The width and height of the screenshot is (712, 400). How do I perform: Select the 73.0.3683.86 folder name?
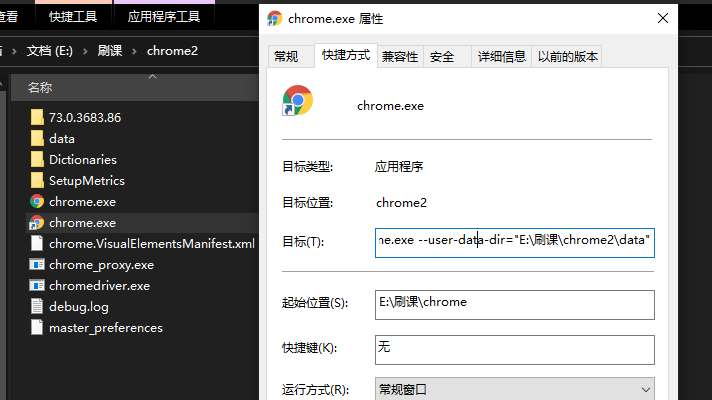point(85,118)
